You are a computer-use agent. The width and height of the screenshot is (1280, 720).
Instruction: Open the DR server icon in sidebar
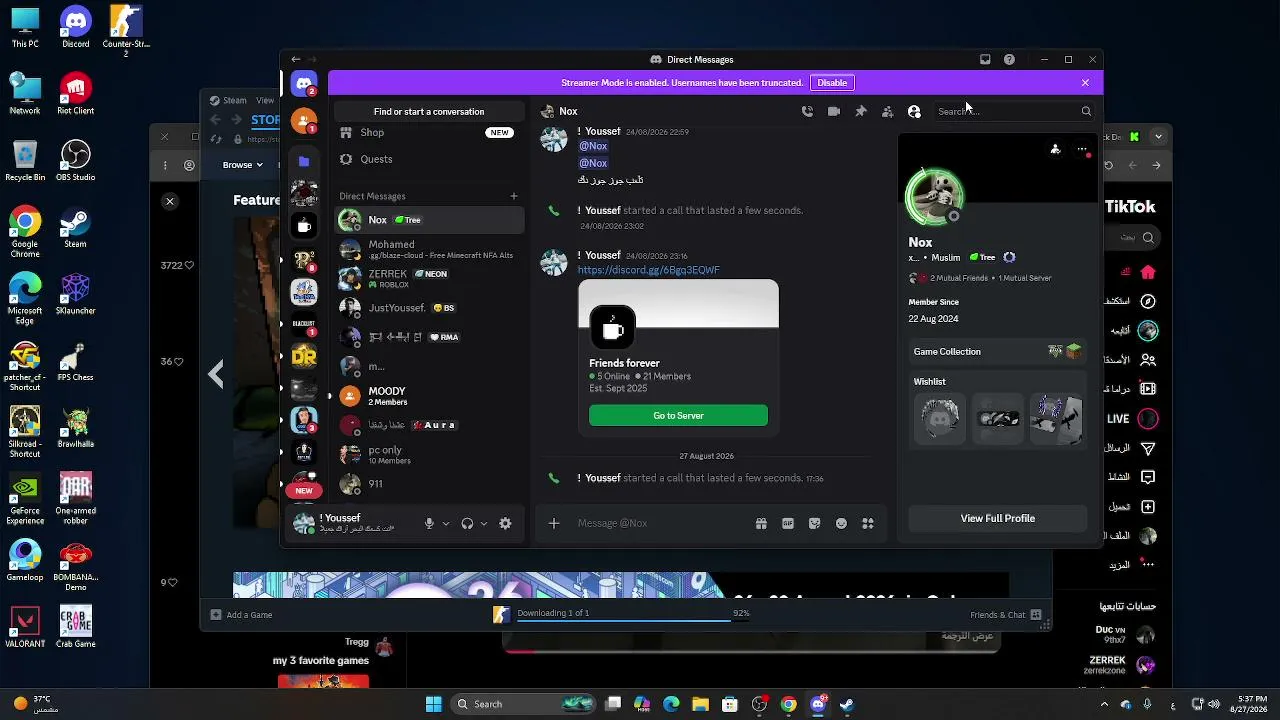click(304, 357)
